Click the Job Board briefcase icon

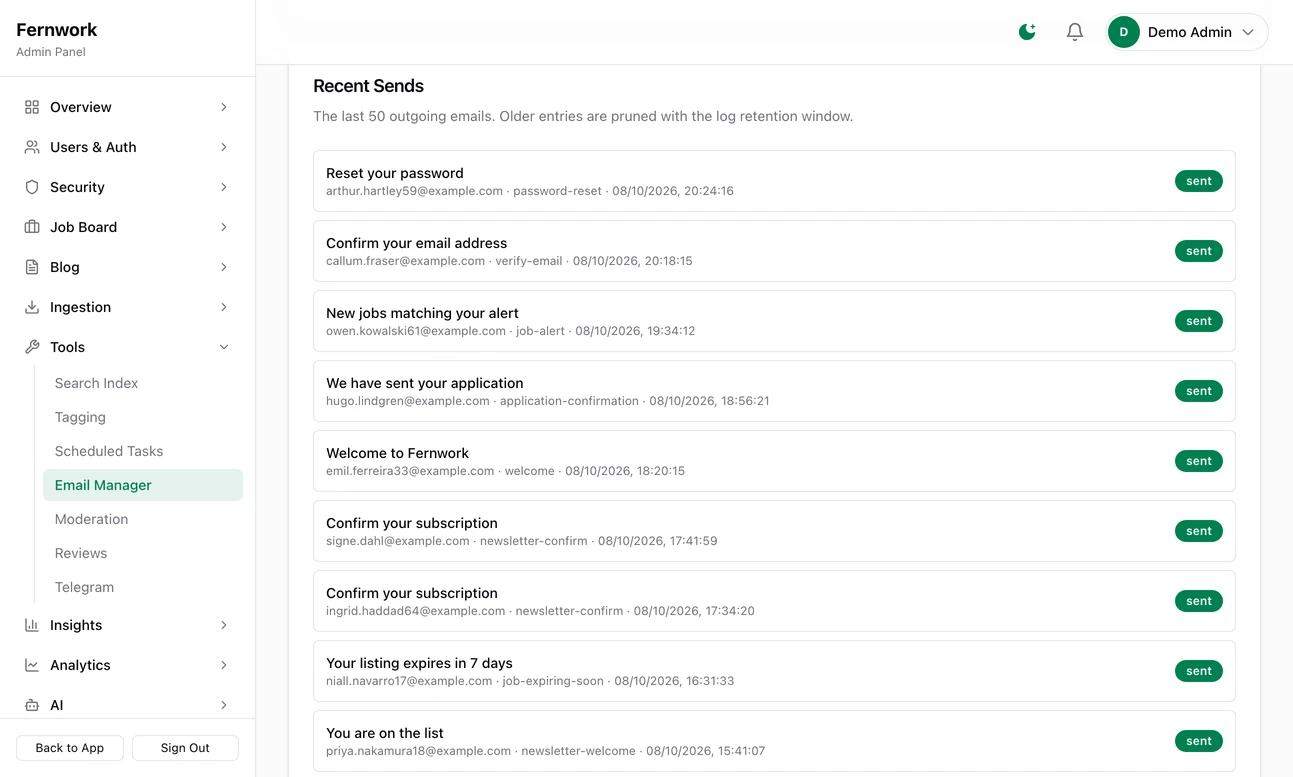(x=32, y=227)
